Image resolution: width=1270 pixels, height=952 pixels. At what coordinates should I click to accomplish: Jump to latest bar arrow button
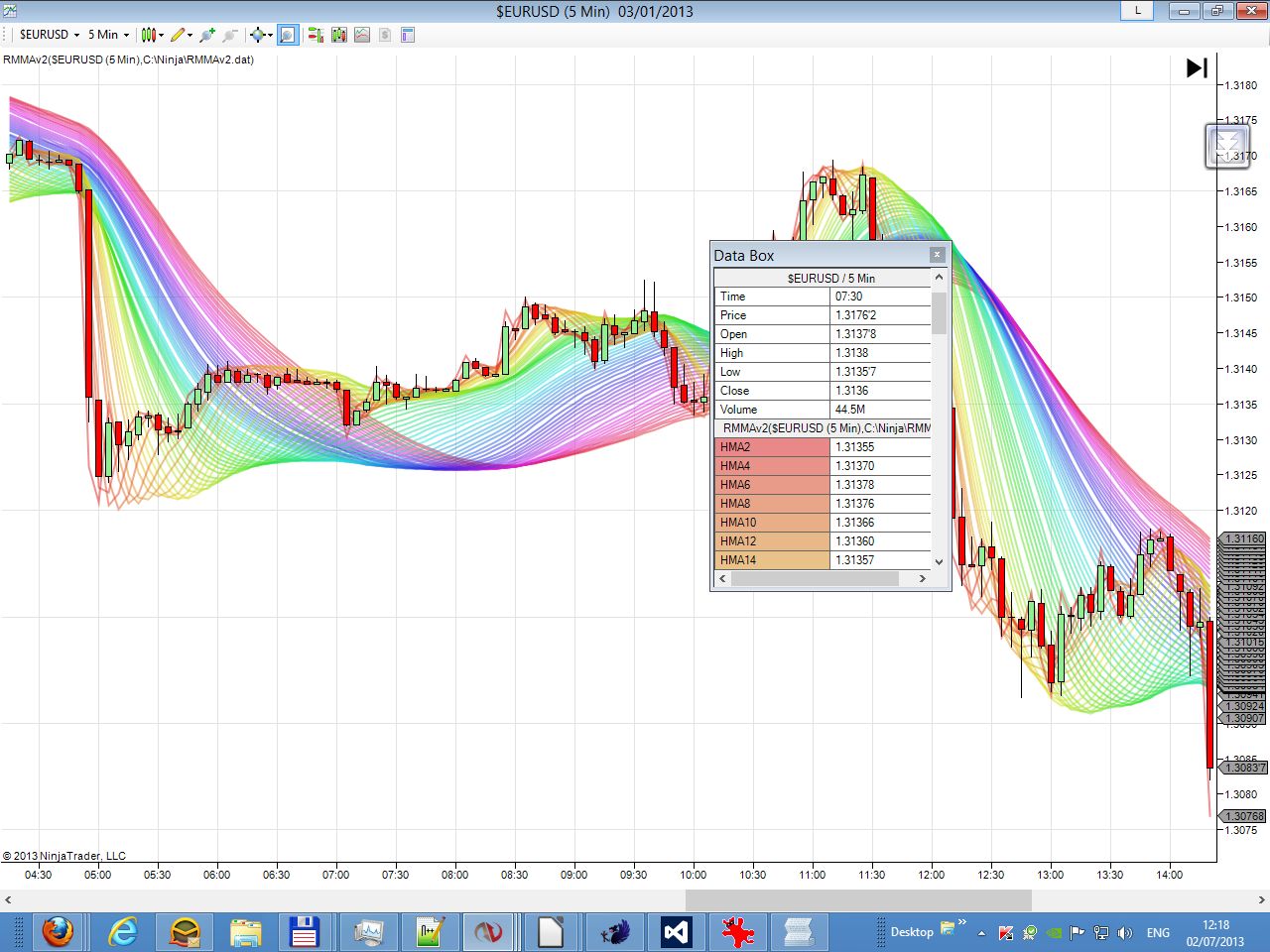pyautogui.click(x=1197, y=67)
